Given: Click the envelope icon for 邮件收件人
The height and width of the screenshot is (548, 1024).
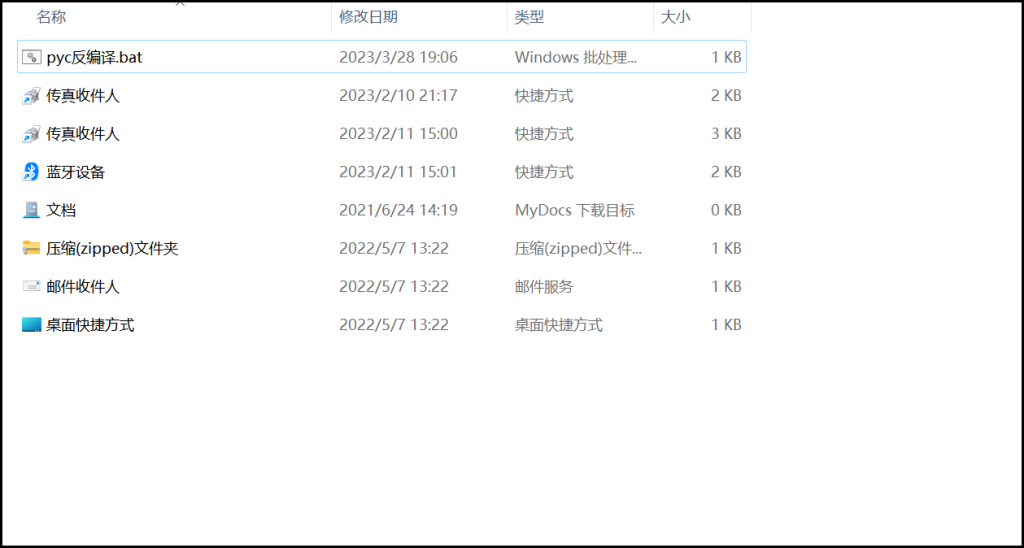Looking at the screenshot, I should tap(32, 286).
